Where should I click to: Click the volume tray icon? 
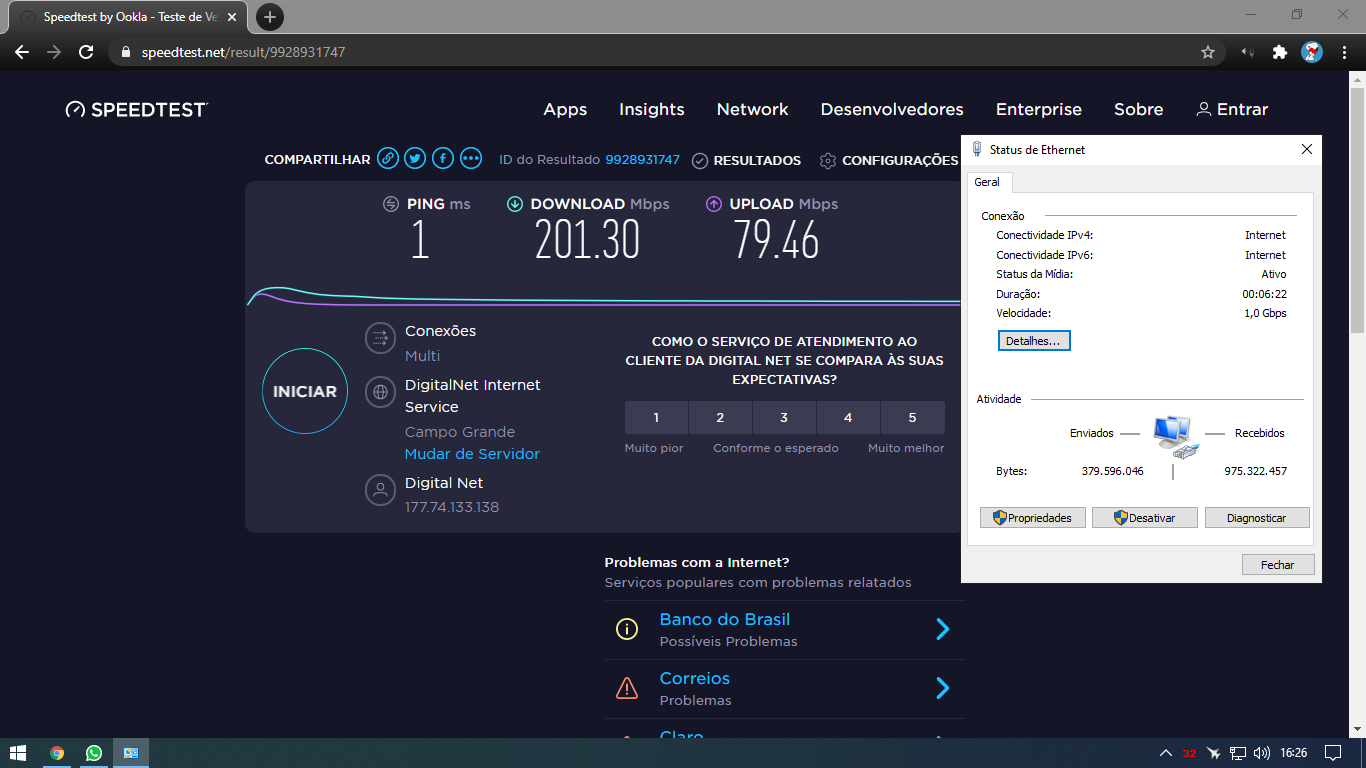click(1262, 753)
